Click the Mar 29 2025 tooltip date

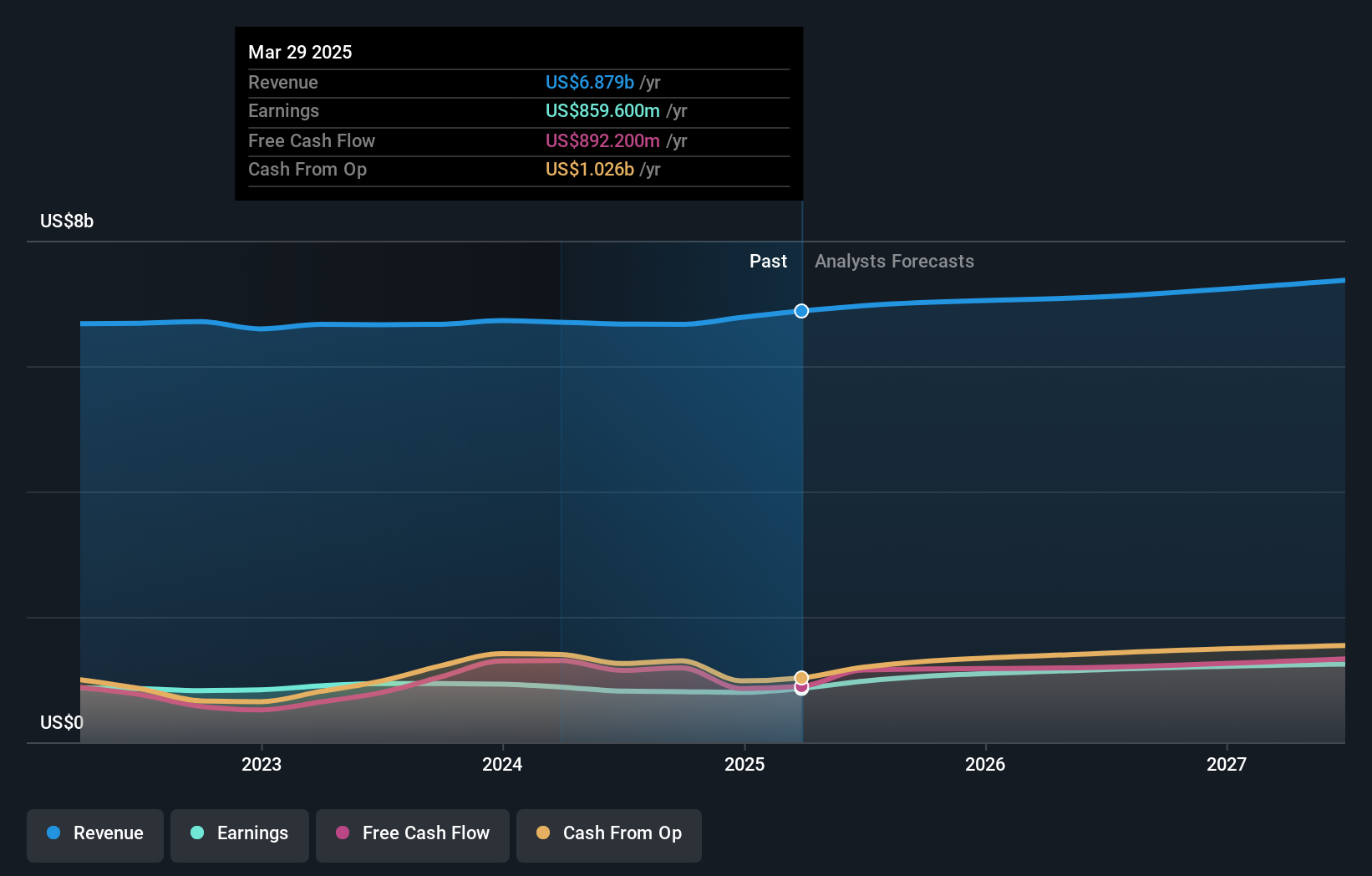(x=300, y=52)
